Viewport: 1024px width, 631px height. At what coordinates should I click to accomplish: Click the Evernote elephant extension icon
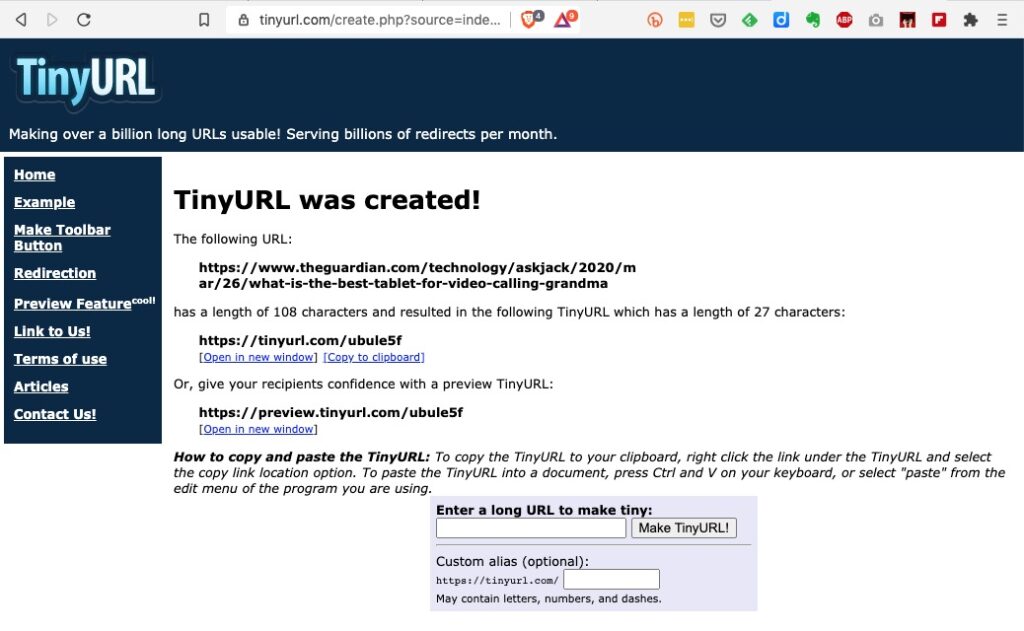pyautogui.click(x=813, y=20)
